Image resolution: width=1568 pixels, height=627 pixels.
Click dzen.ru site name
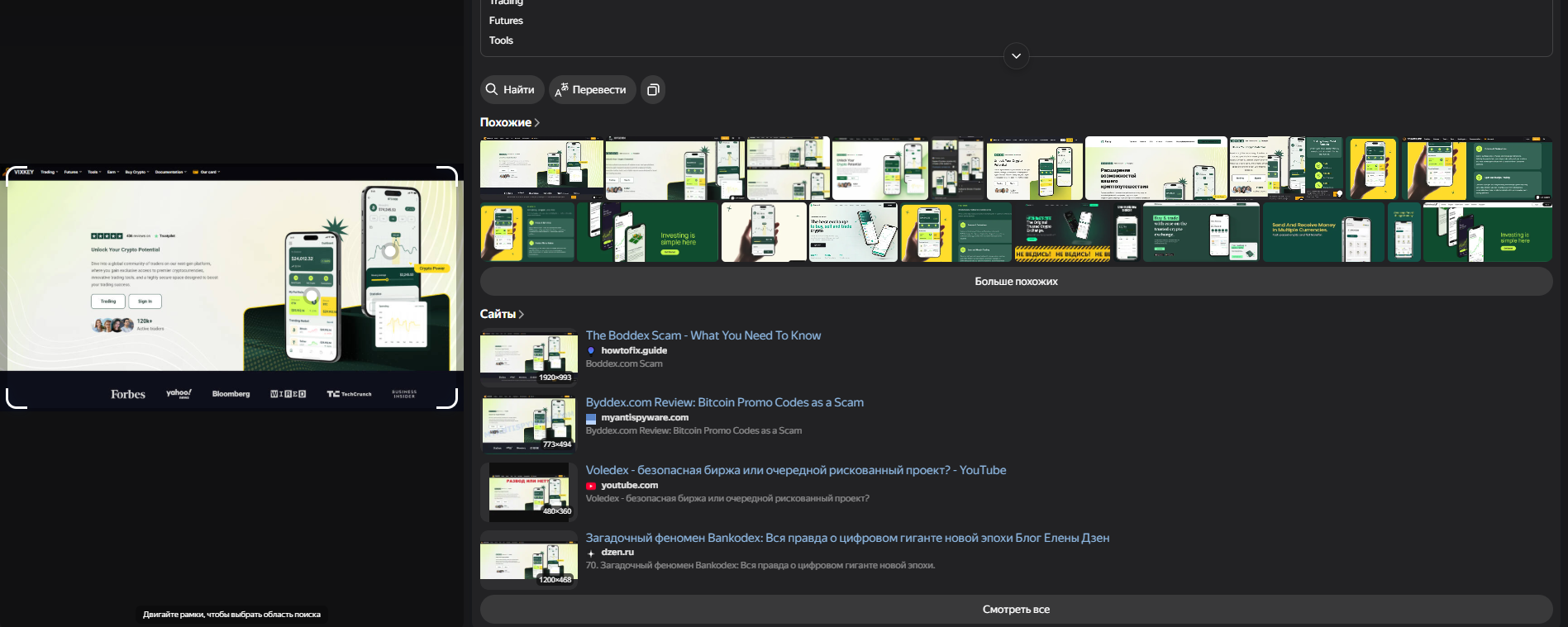(x=617, y=552)
